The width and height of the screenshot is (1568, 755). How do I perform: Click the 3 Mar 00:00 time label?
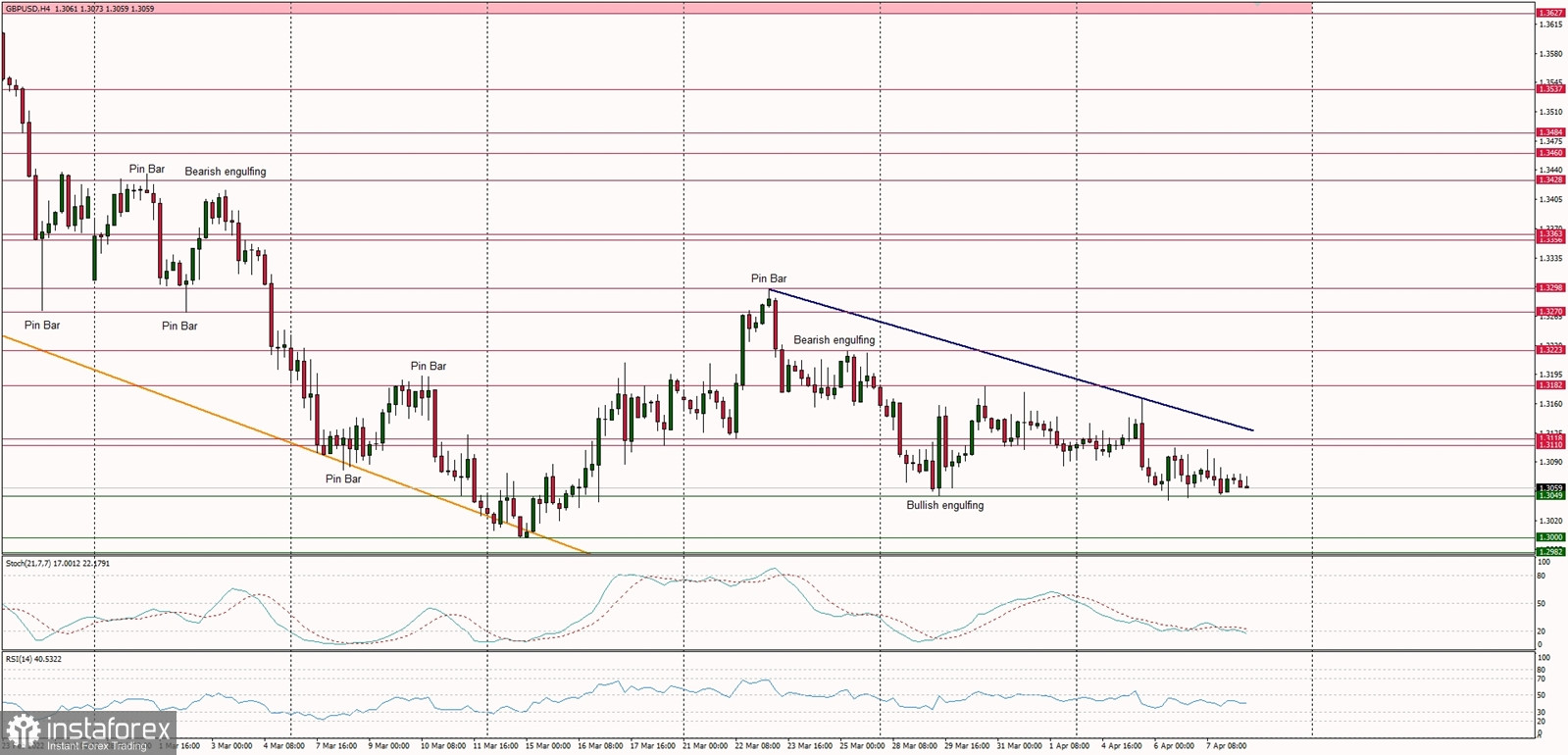(x=231, y=746)
